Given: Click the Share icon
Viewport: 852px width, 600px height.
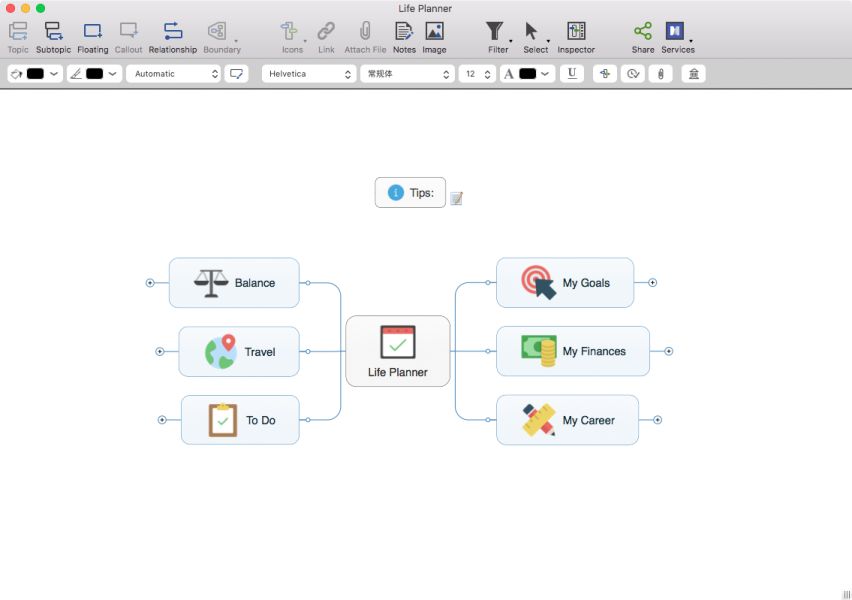Looking at the screenshot, I should 643,31.
